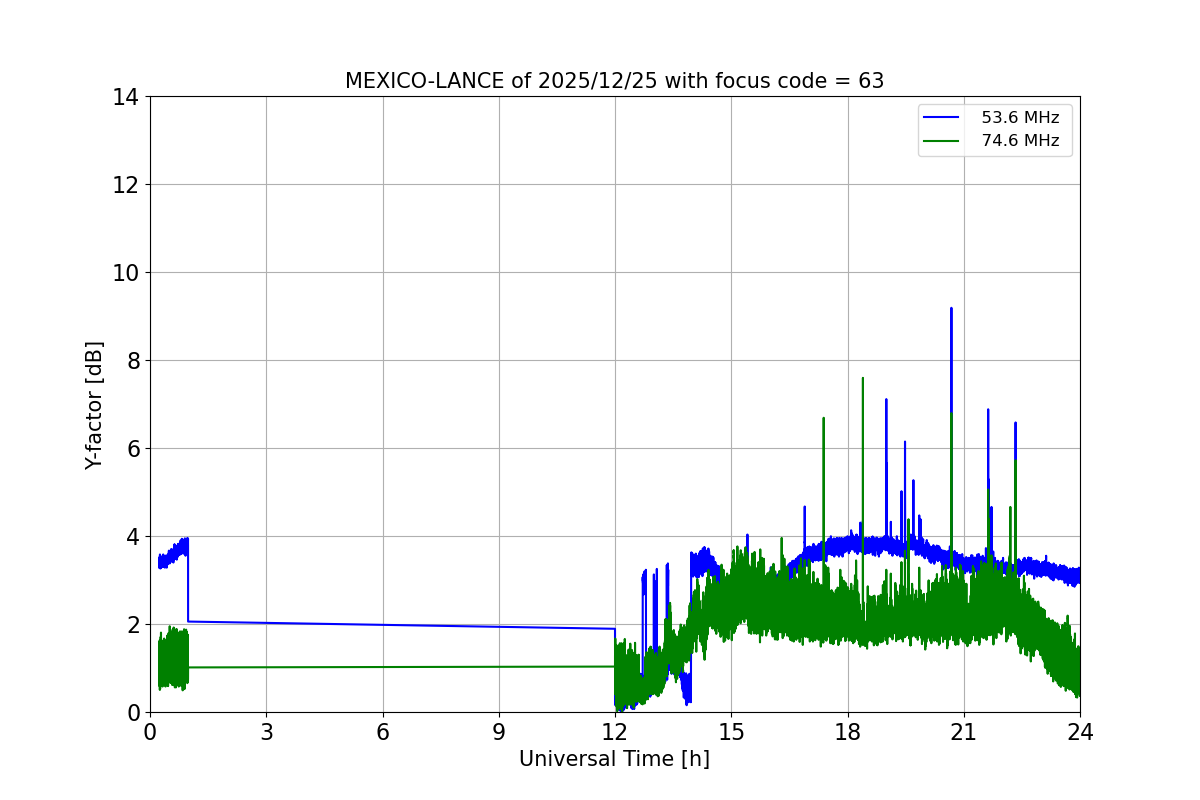1200x800 pixels.
Task: Click the y-axis tick label 8
Action: click(x=131, y=361)
